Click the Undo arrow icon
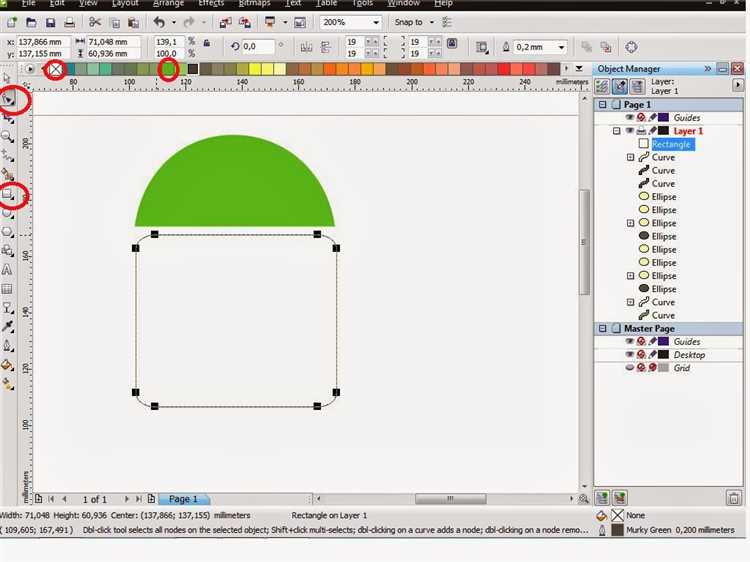Viewport: 750px width, 562px height. pos(159,22)
